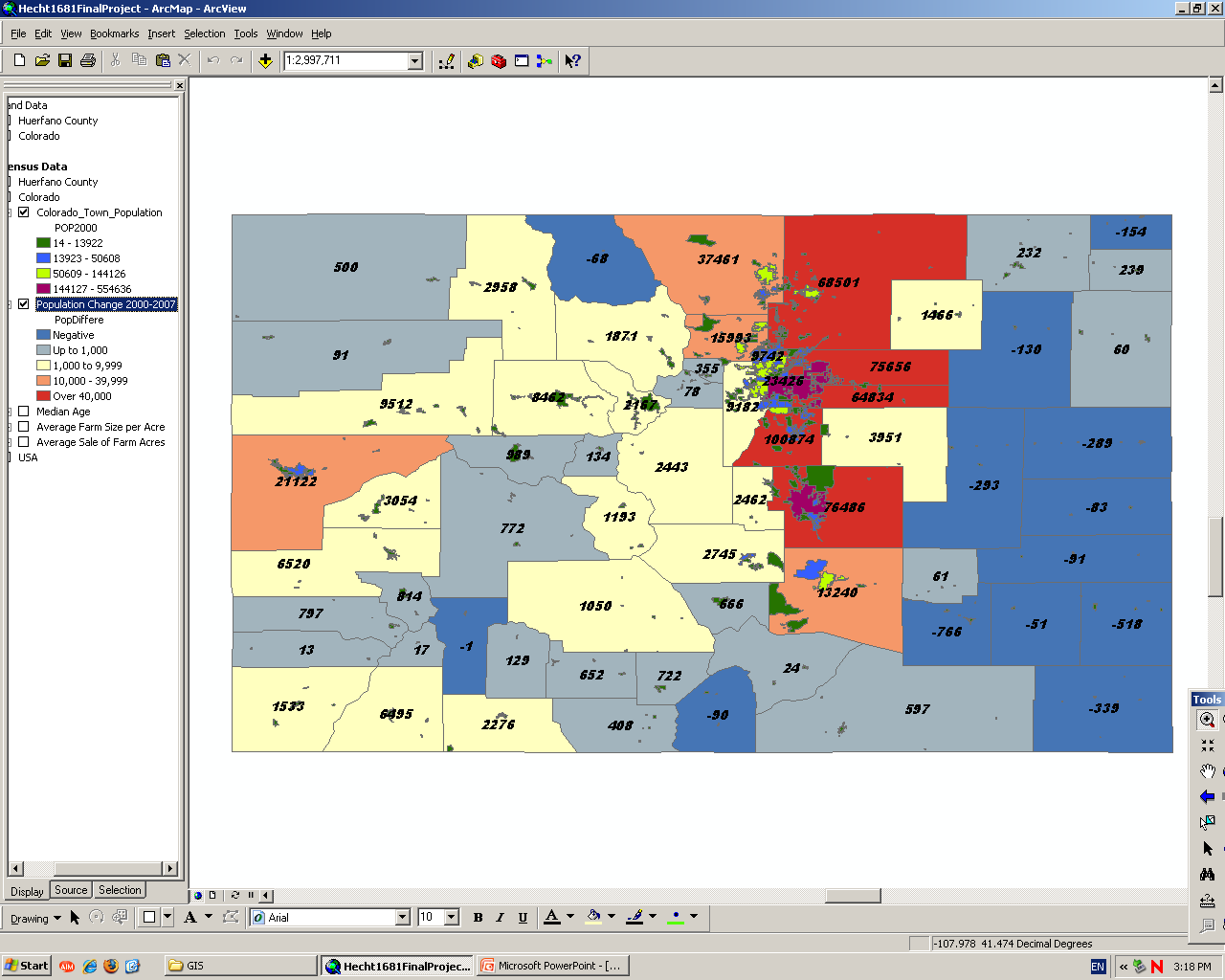Image resolution: width=1225 pixels, height=980 pixels.
Task: Click the Bold formatting button
Action: [x=478, y=917]
